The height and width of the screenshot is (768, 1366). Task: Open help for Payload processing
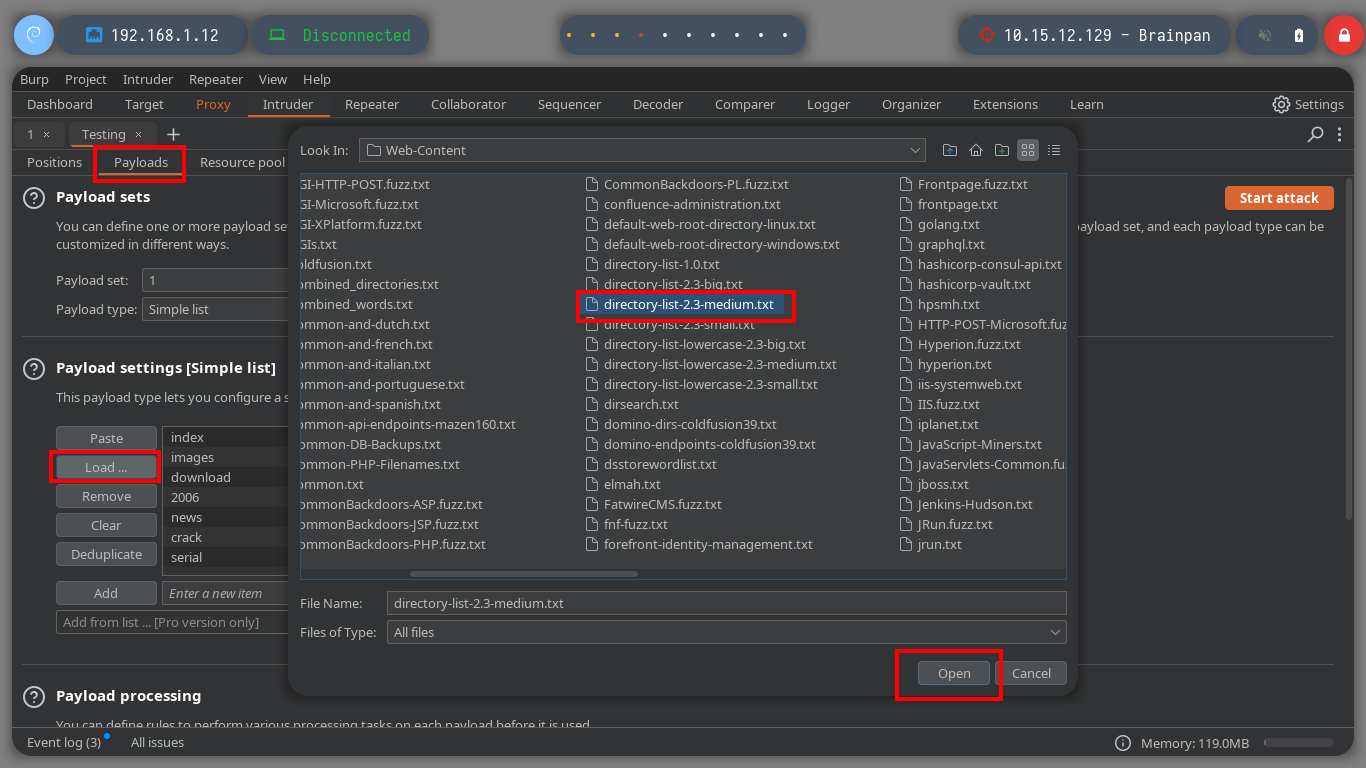[x=34, y=697]
